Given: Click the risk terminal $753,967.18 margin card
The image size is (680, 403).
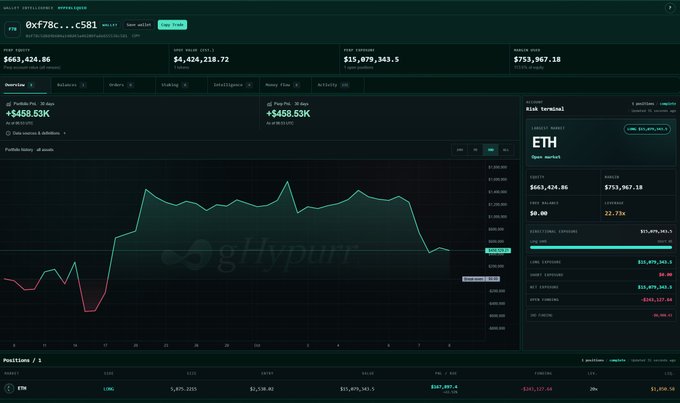Looking at the screenshot, I should [x=638, y=183].
